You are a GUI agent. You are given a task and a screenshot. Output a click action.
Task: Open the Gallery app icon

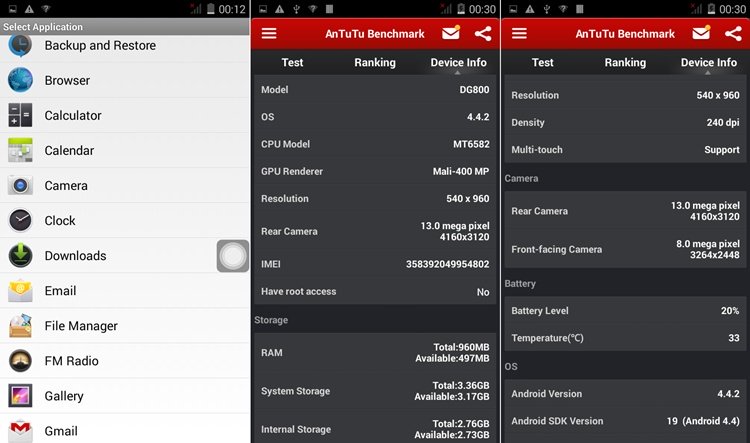[x=20, y=396]
